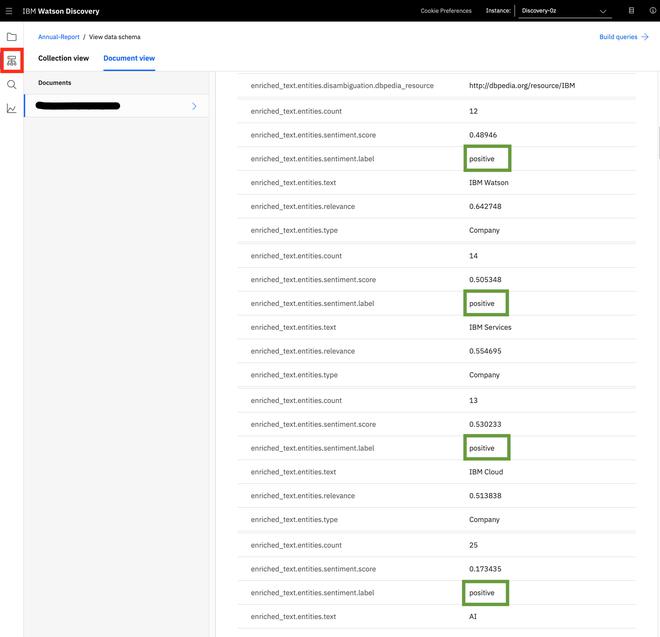Click the IBM Watson Discovery title
The height and width of the screenshot is (637, 660).
click(61, 11)
